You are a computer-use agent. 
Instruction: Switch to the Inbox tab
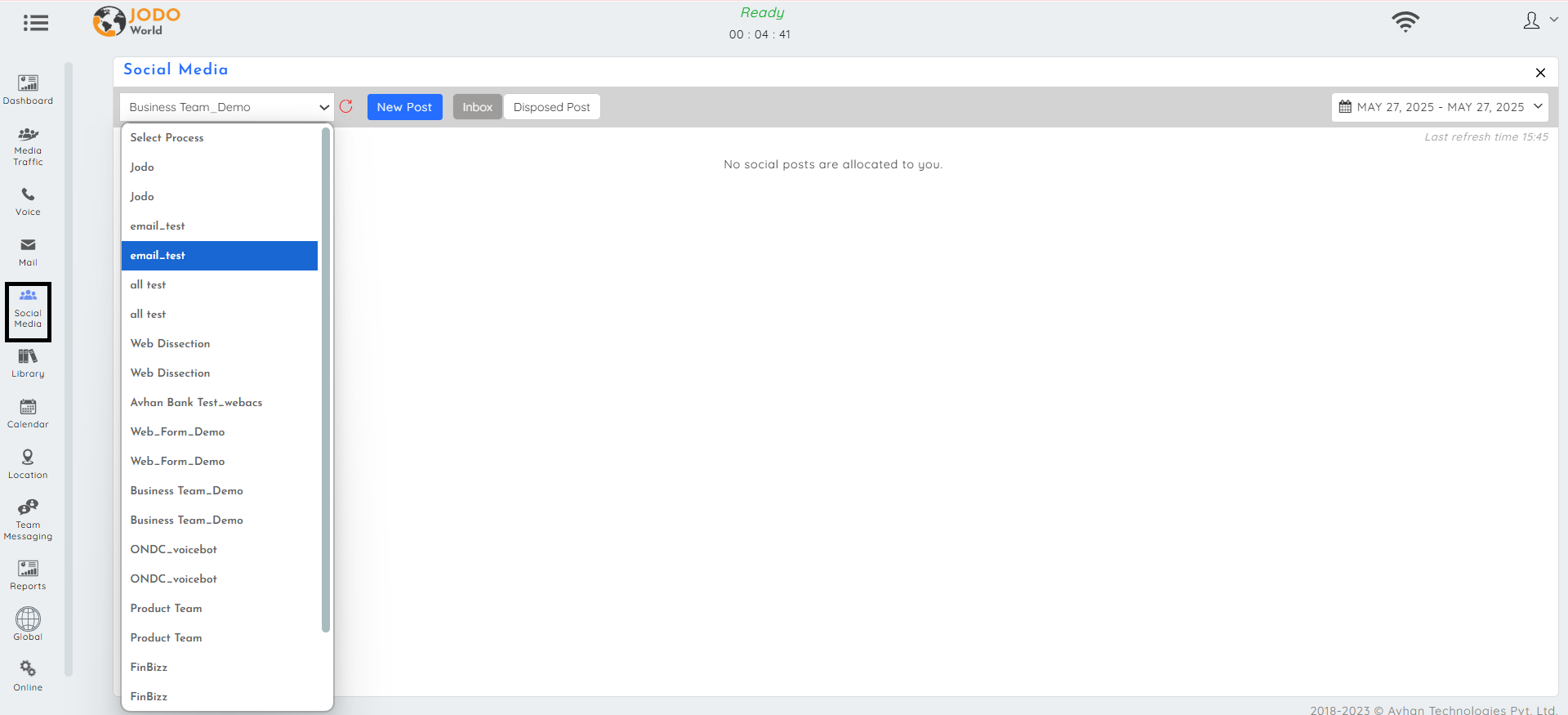(478, 107)
